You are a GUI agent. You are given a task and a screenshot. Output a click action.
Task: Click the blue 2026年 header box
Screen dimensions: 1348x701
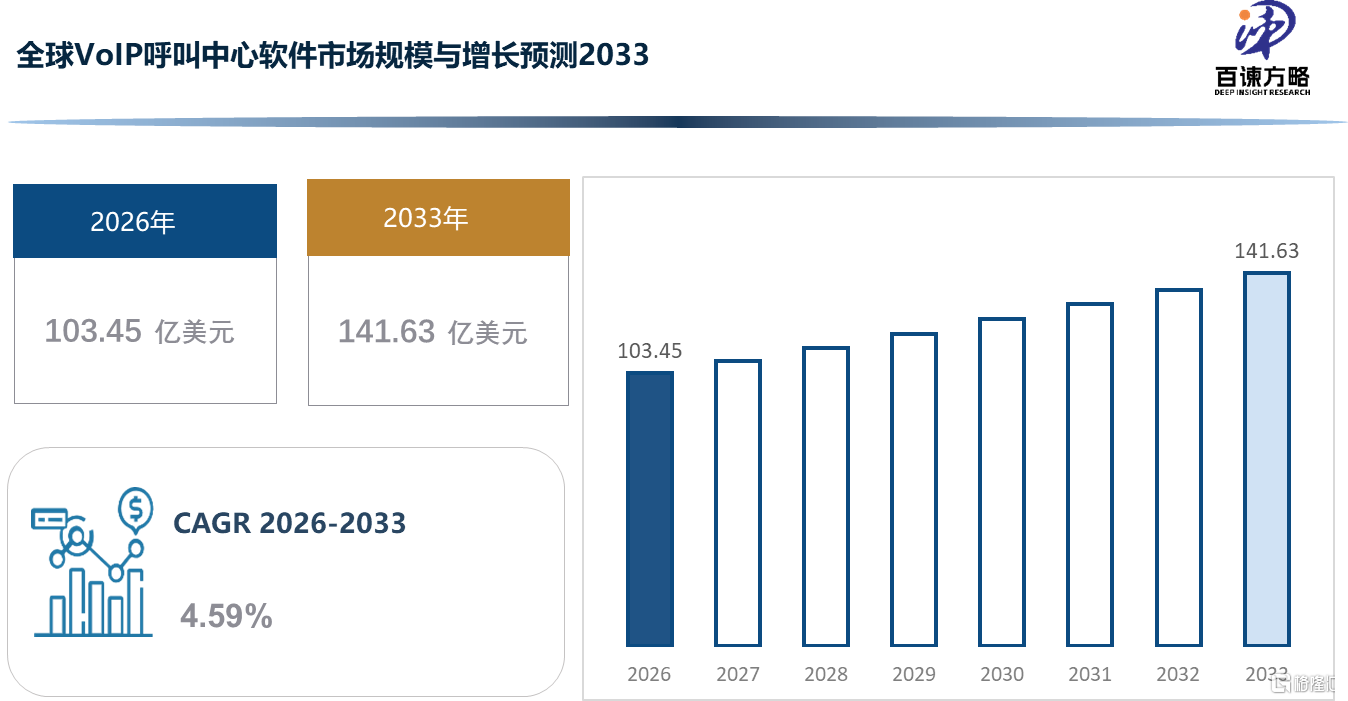click(x=145, y=221)
